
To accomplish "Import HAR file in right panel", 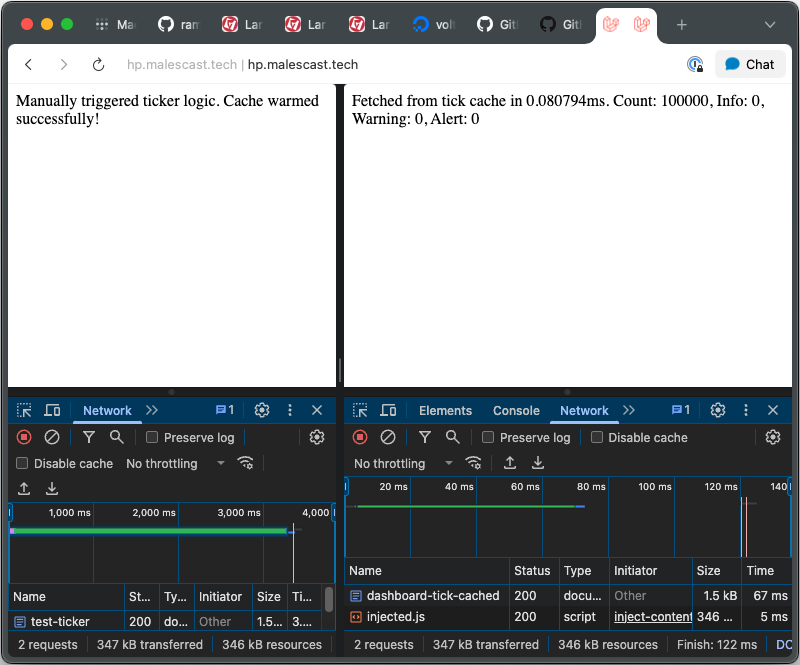I will tap(510, 463).
